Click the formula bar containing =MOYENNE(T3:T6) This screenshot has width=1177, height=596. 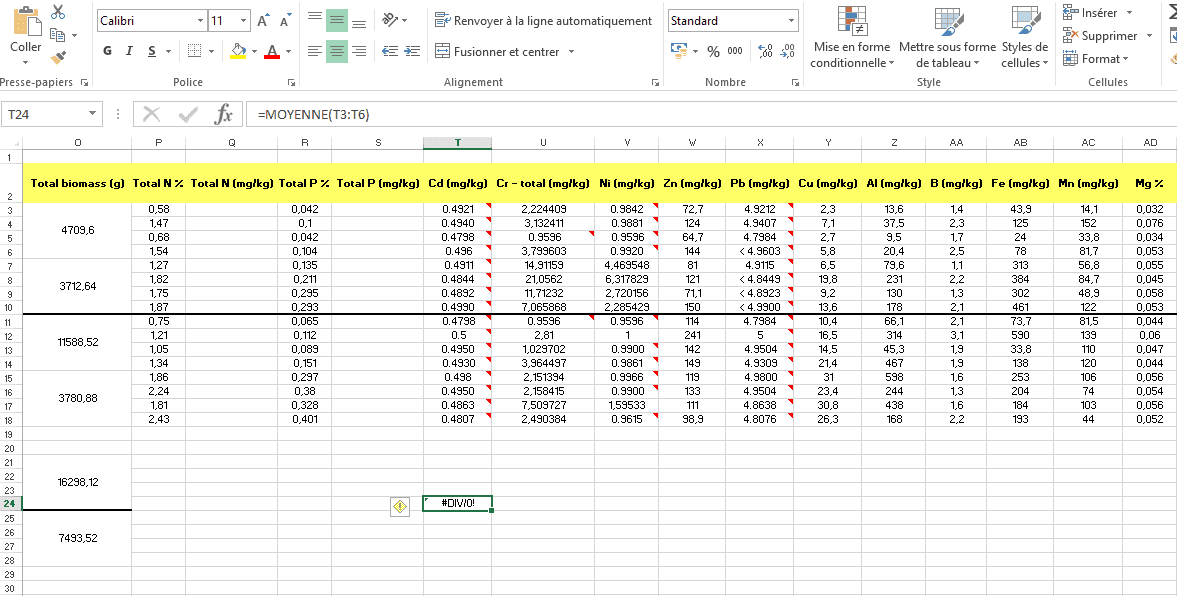click(700, 115)
